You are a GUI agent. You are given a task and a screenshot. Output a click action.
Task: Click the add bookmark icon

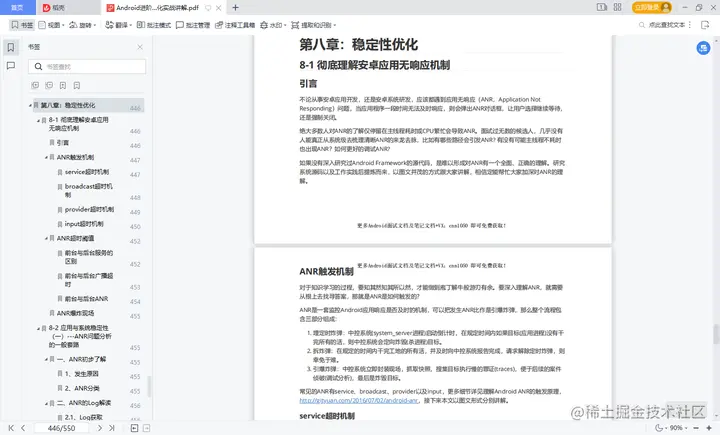click(x=63, y=85)
